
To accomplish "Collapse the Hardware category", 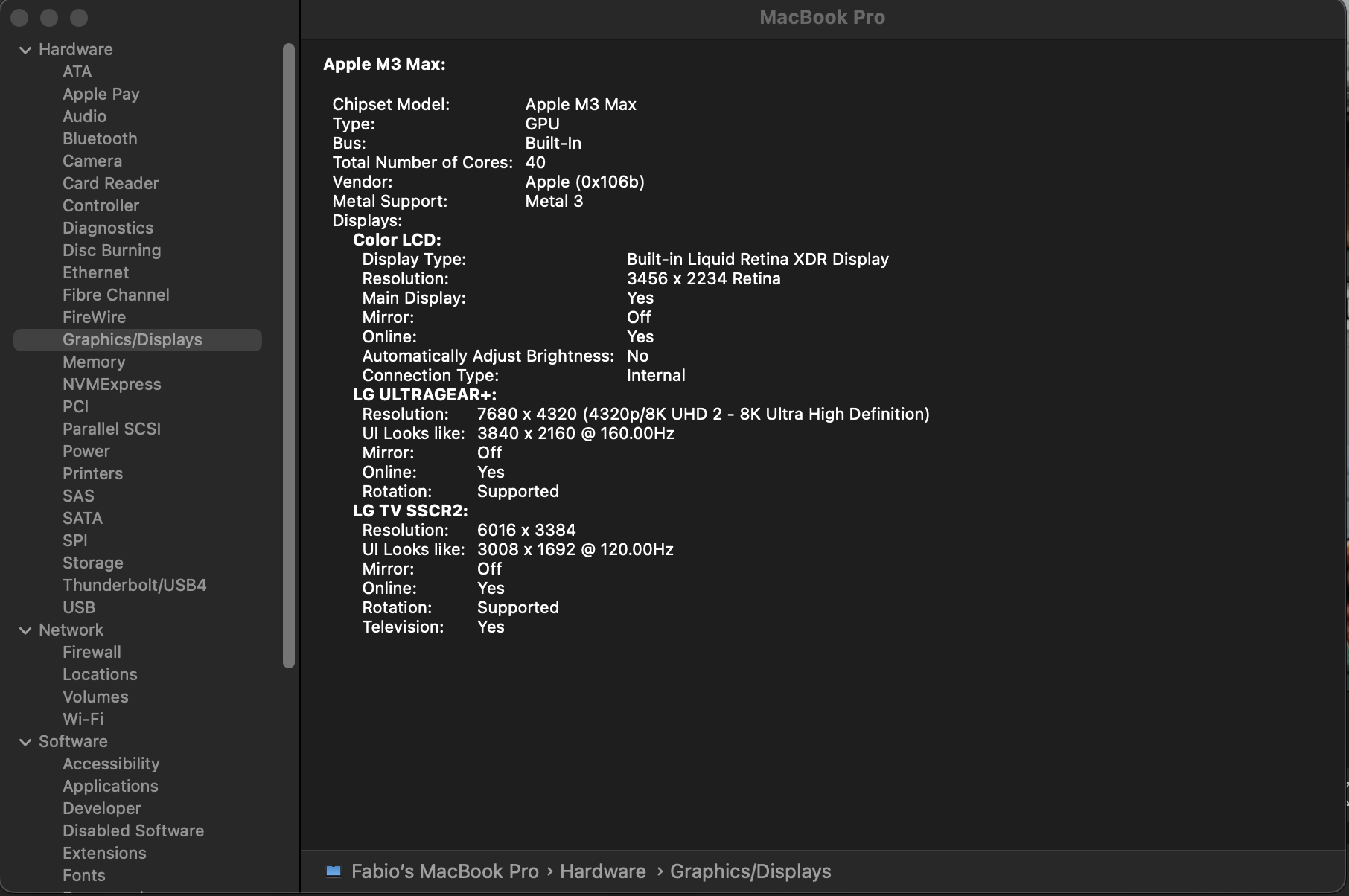I will click(x=25, y=49).
